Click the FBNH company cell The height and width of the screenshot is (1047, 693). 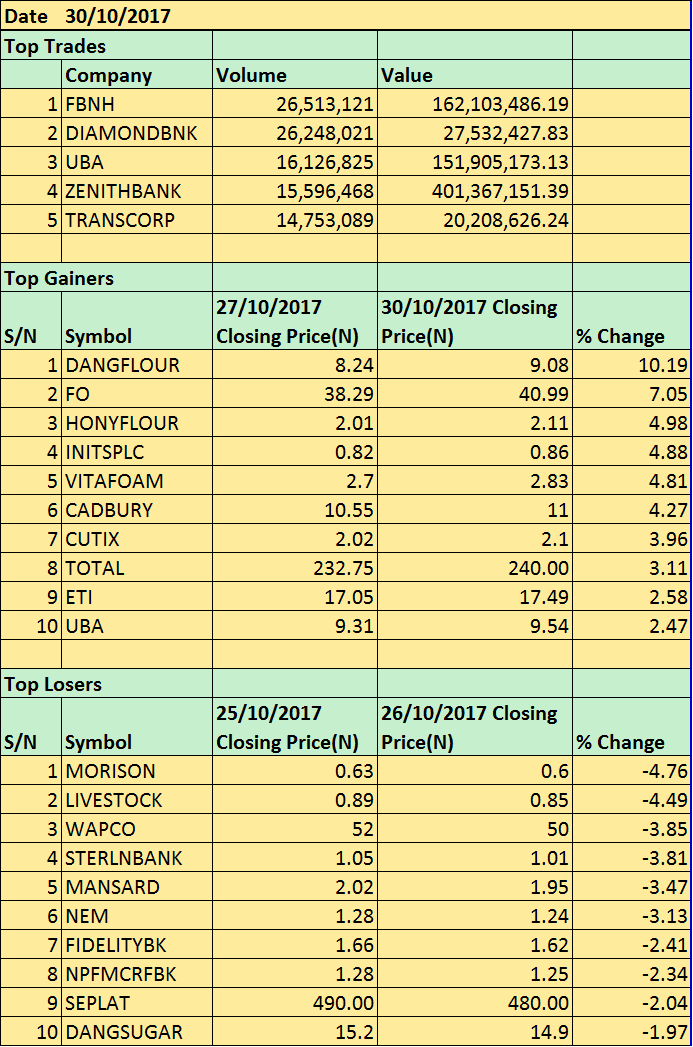click(137, 104)
